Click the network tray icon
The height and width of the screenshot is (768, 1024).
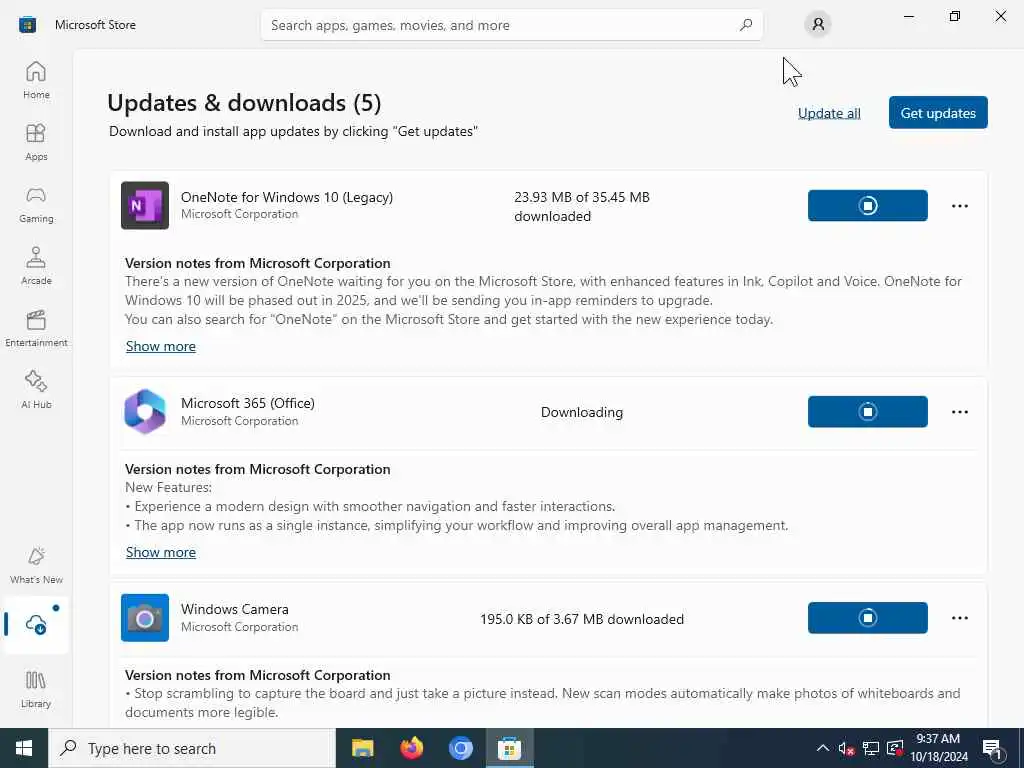(871, 748)
